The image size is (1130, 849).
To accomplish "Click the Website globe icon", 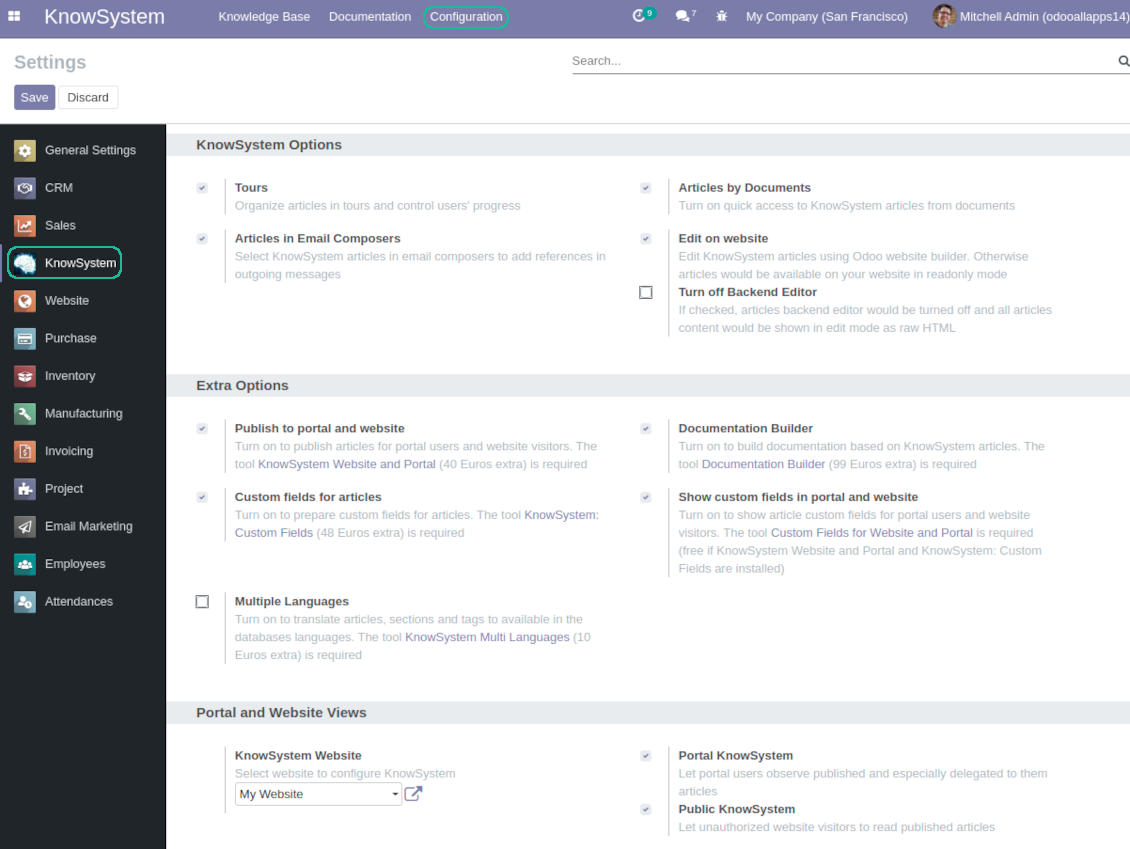I will [25, 301].
